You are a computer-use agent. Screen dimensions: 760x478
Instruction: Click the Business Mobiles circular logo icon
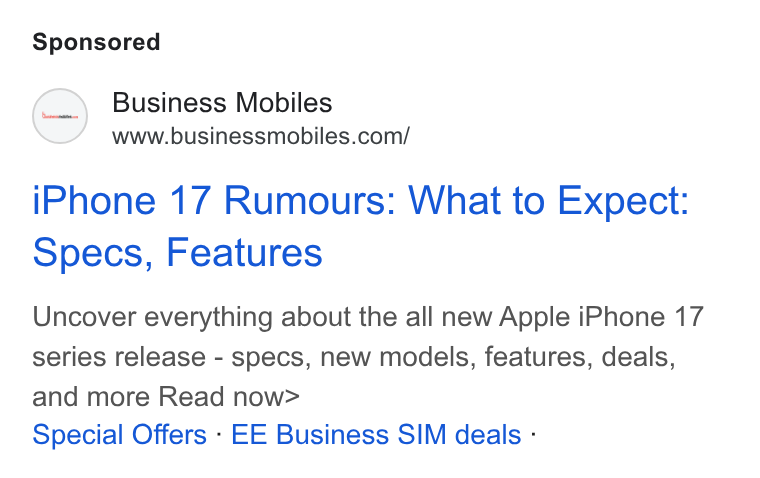(60, 116)
